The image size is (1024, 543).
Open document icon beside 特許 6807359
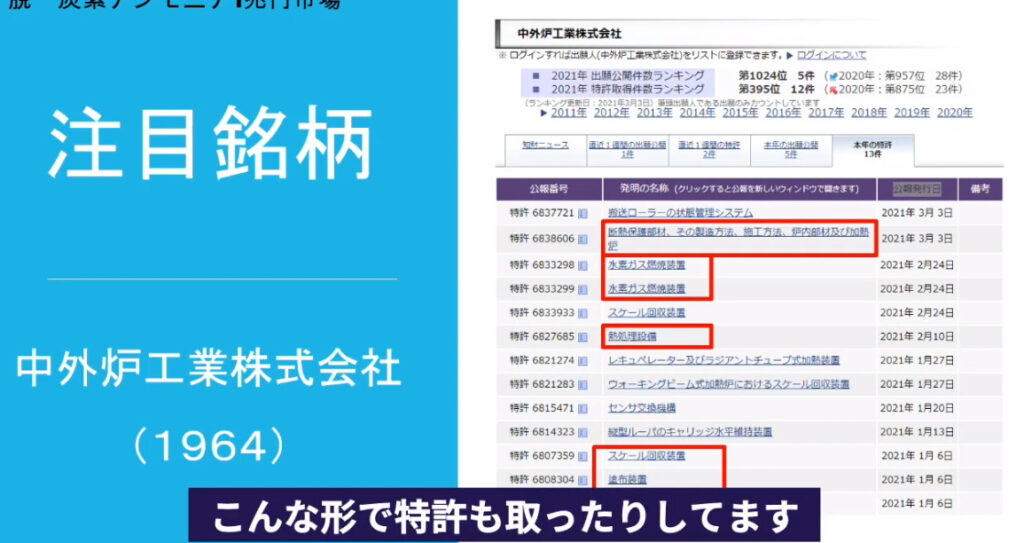point(583,457)
